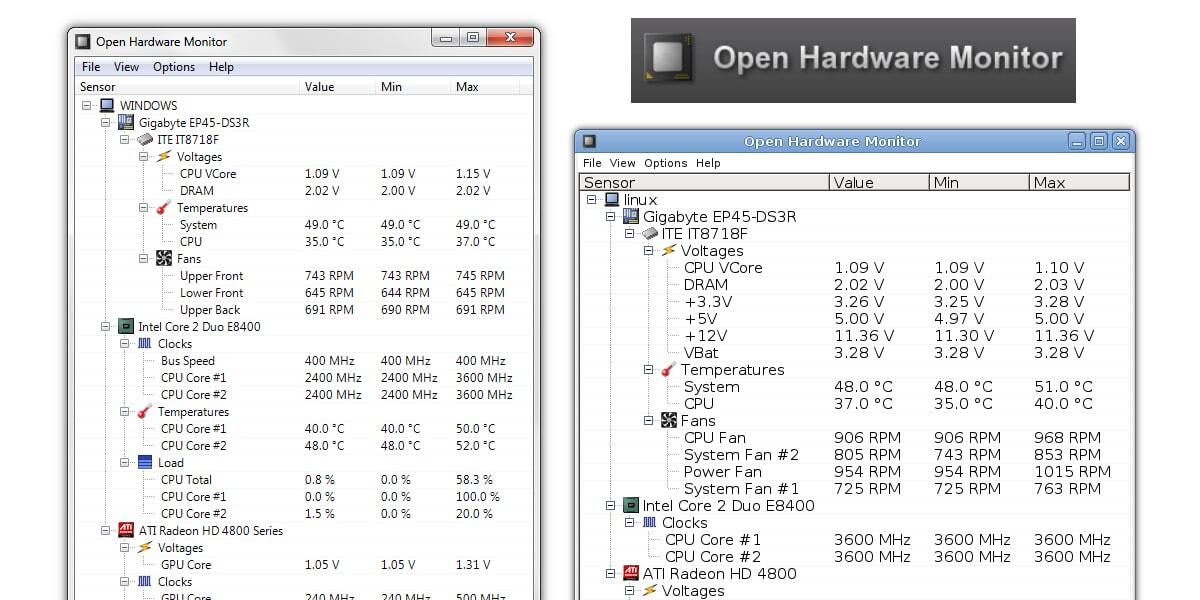The width and height of the screenshot is (1200, 600).
Task: Collapse Intel Core 2 Duo E8400 node, Windows window
Action: (106, 326)
